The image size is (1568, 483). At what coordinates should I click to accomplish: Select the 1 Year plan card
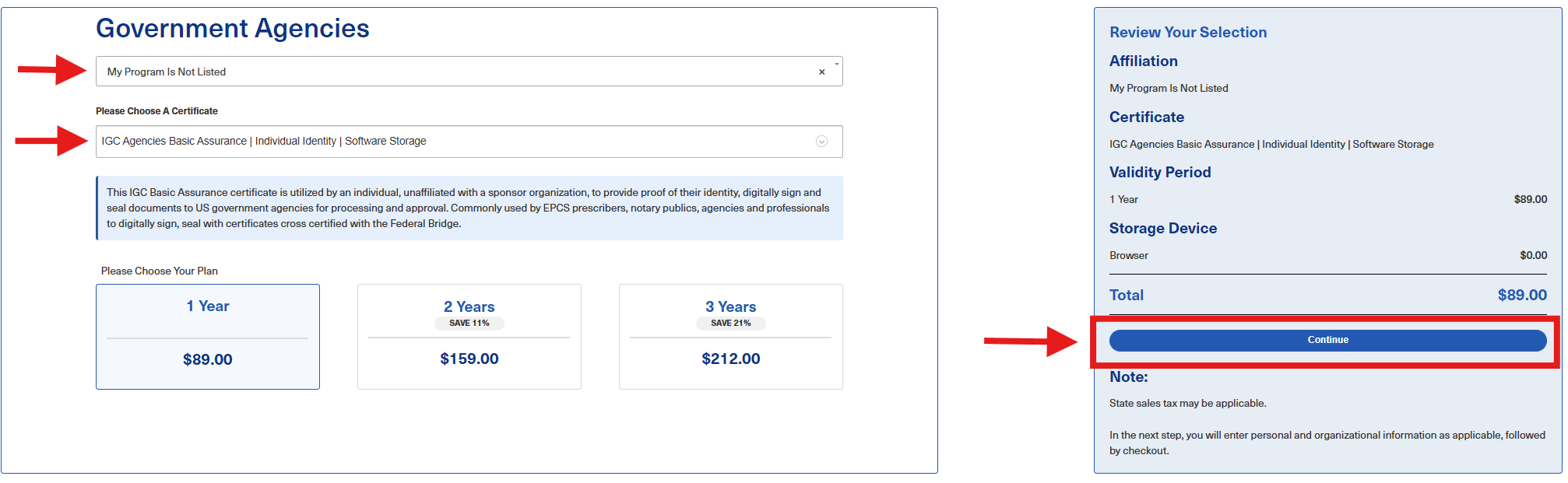click(208, 337)
